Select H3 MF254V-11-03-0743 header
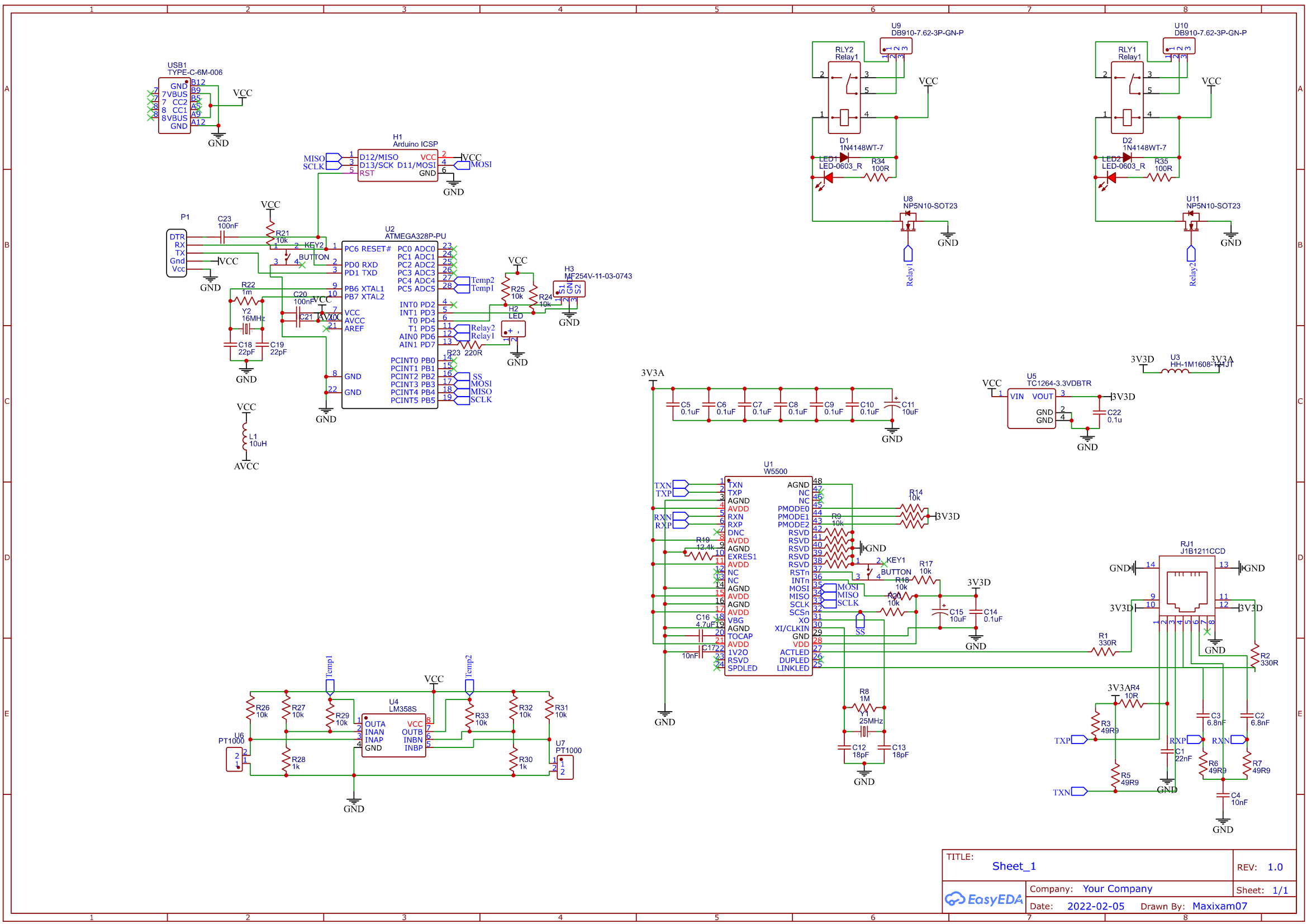 pos(569,289)
